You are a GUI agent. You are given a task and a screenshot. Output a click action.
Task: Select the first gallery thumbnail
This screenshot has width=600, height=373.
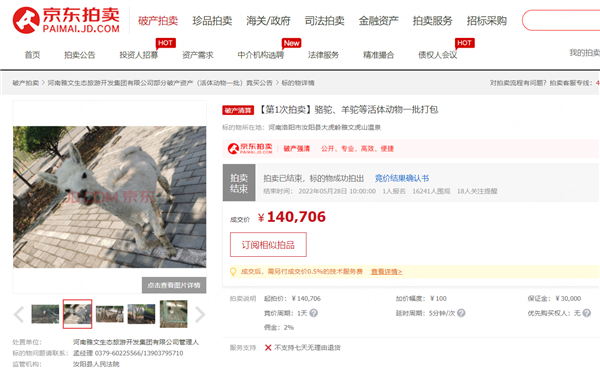(x=45, y=314)
